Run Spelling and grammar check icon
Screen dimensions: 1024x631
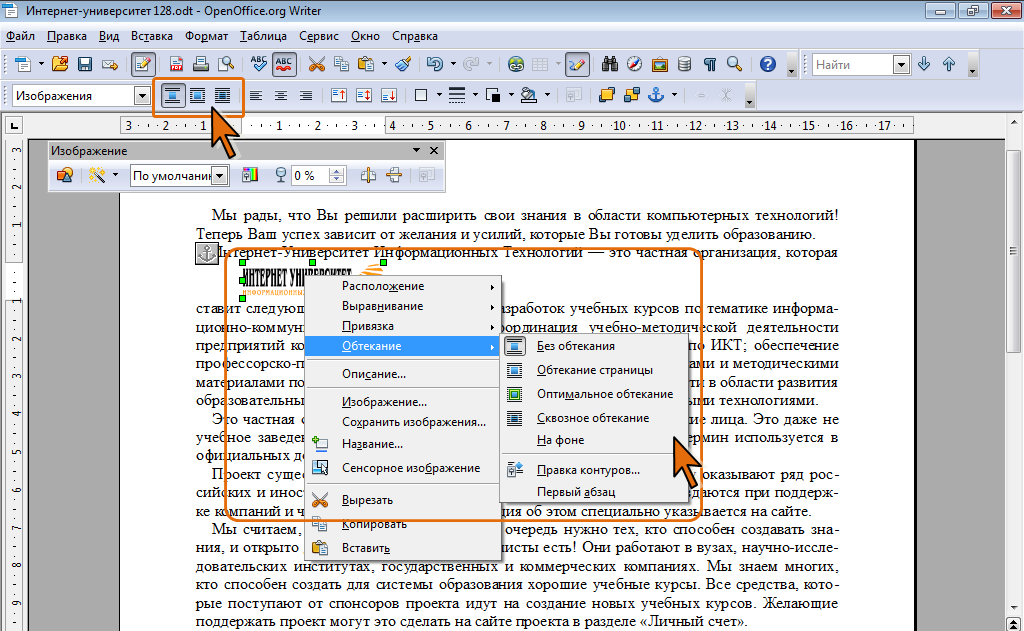259,64
